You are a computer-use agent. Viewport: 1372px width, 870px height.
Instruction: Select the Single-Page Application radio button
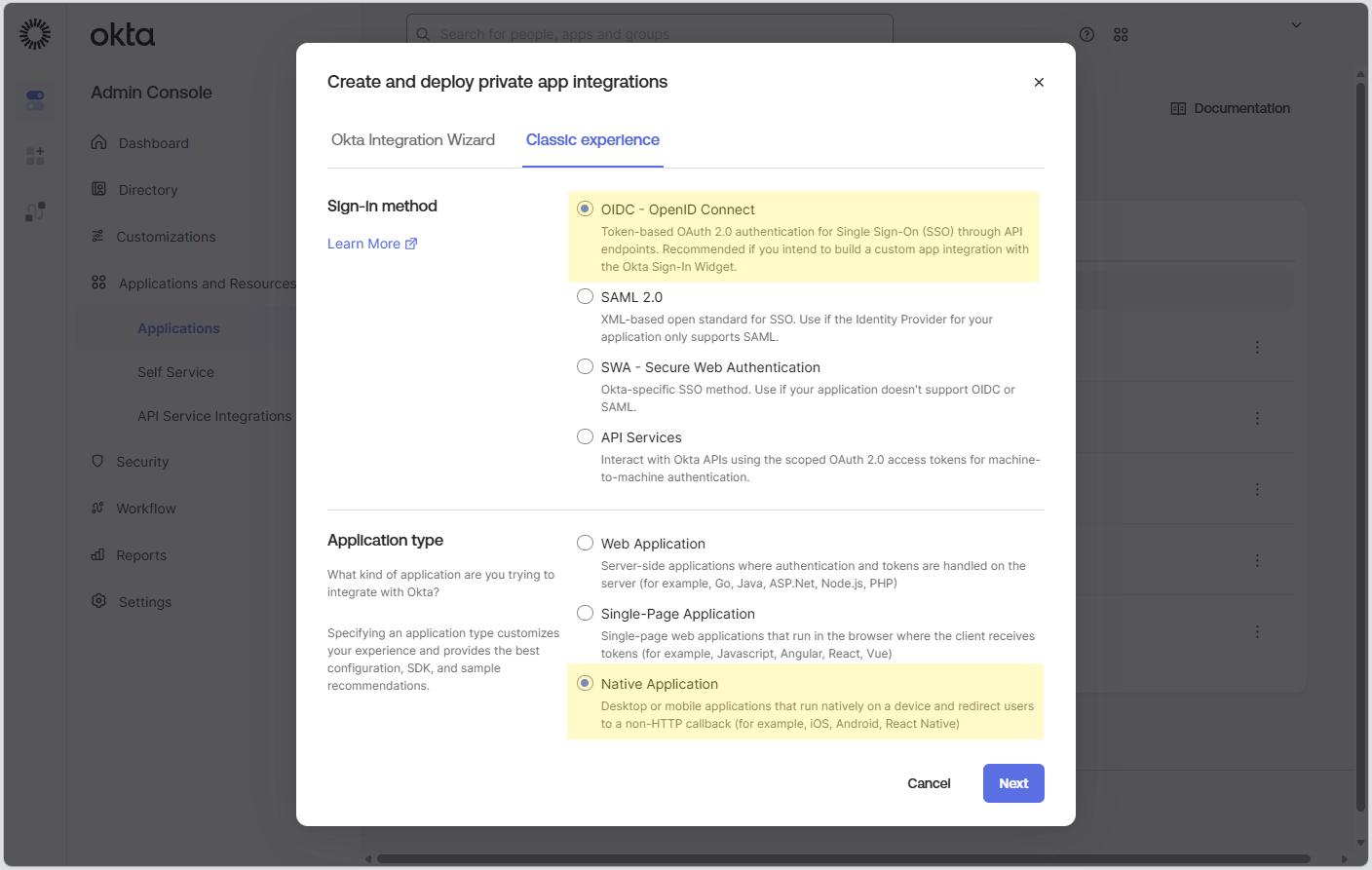(585, 613)
